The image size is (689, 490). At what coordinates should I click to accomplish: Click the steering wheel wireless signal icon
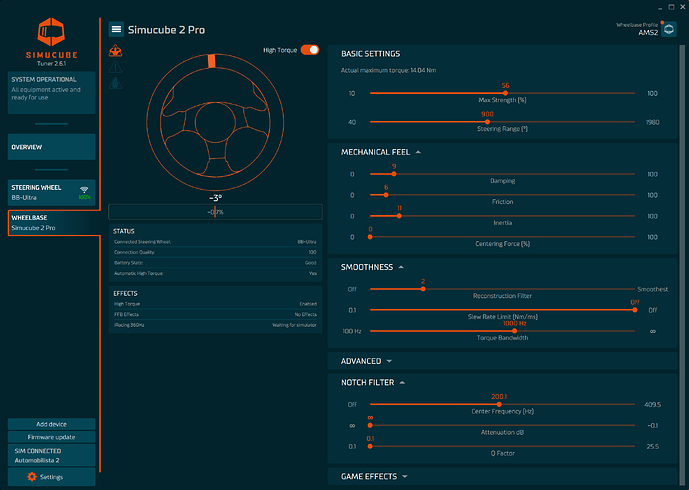point(84,188)
